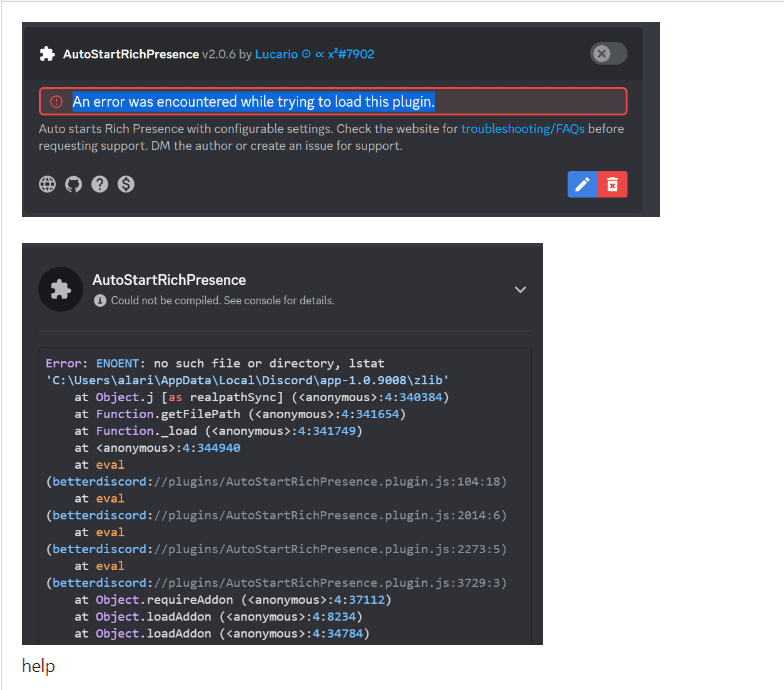
Task: Follow the troubleshooting/FAQs link
Action: [x=522, y=128]
